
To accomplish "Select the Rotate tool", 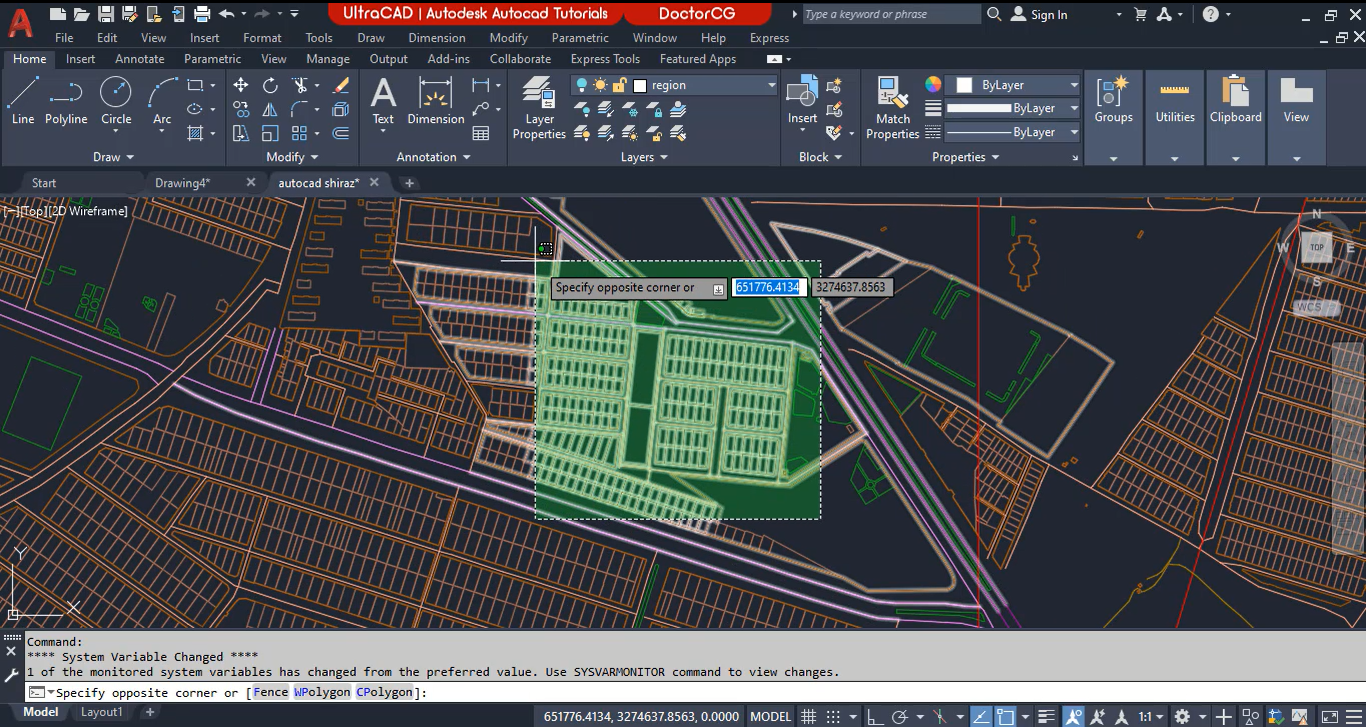I will 270,85.
